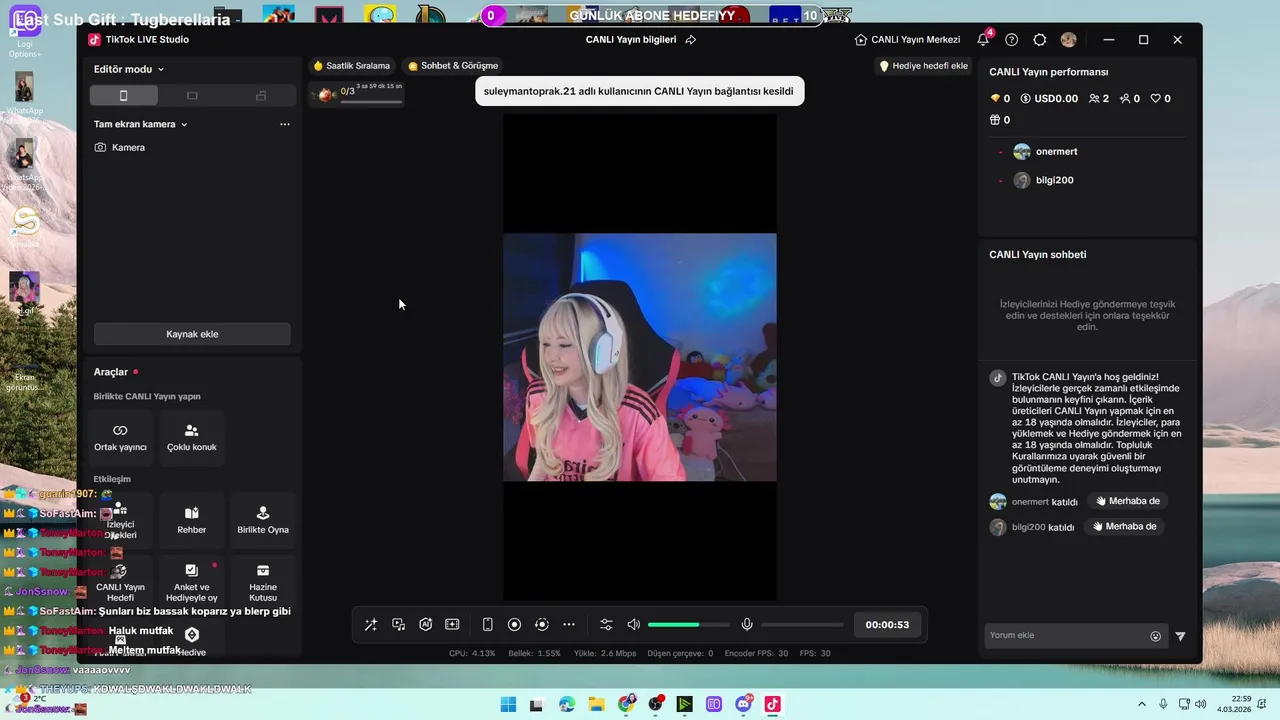Select the portrait phone layout mode
This screenshot has width=1280, height=720.
pos(124,95)
